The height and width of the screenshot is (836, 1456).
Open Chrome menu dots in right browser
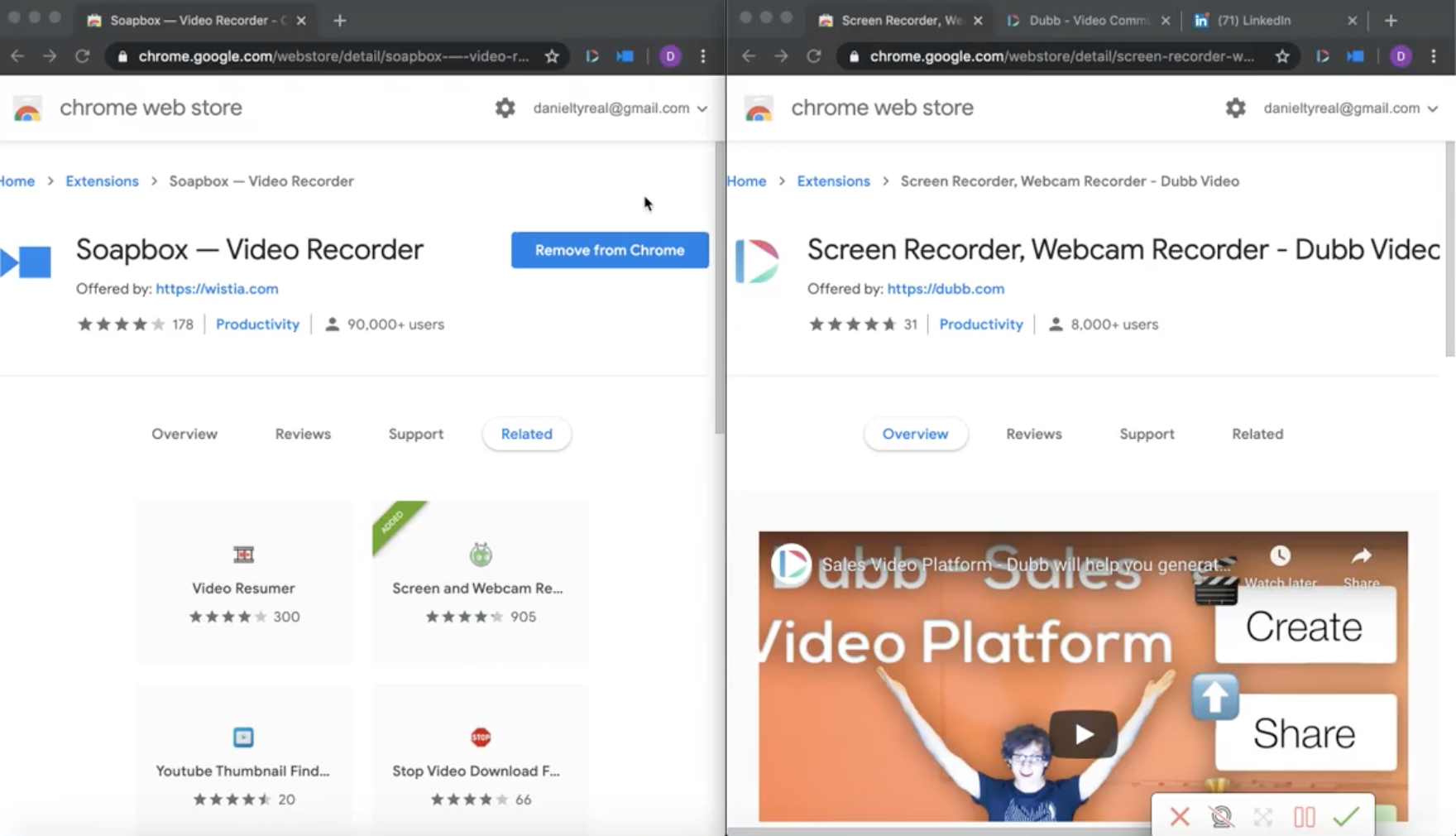(x=1434, y=56)
